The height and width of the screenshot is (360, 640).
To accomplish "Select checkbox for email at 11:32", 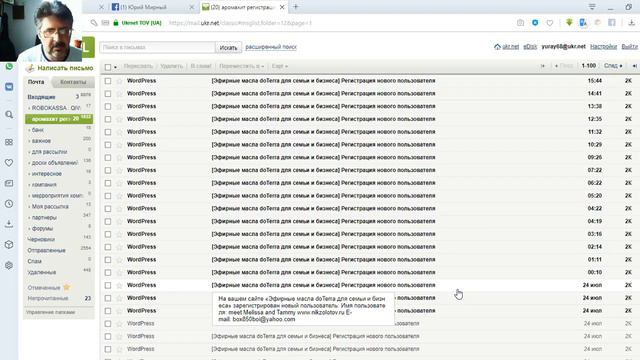I will (108, 132).
